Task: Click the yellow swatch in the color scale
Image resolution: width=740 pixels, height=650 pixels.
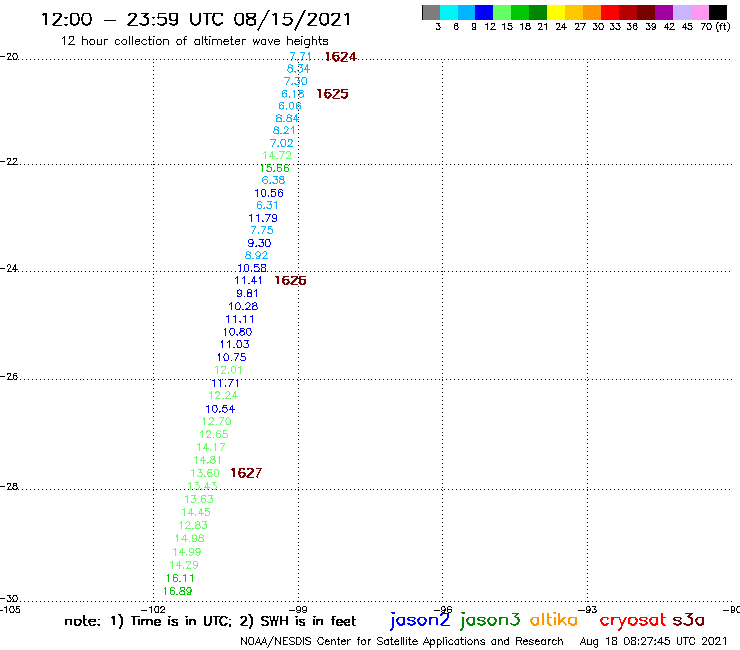Action: 556,12
